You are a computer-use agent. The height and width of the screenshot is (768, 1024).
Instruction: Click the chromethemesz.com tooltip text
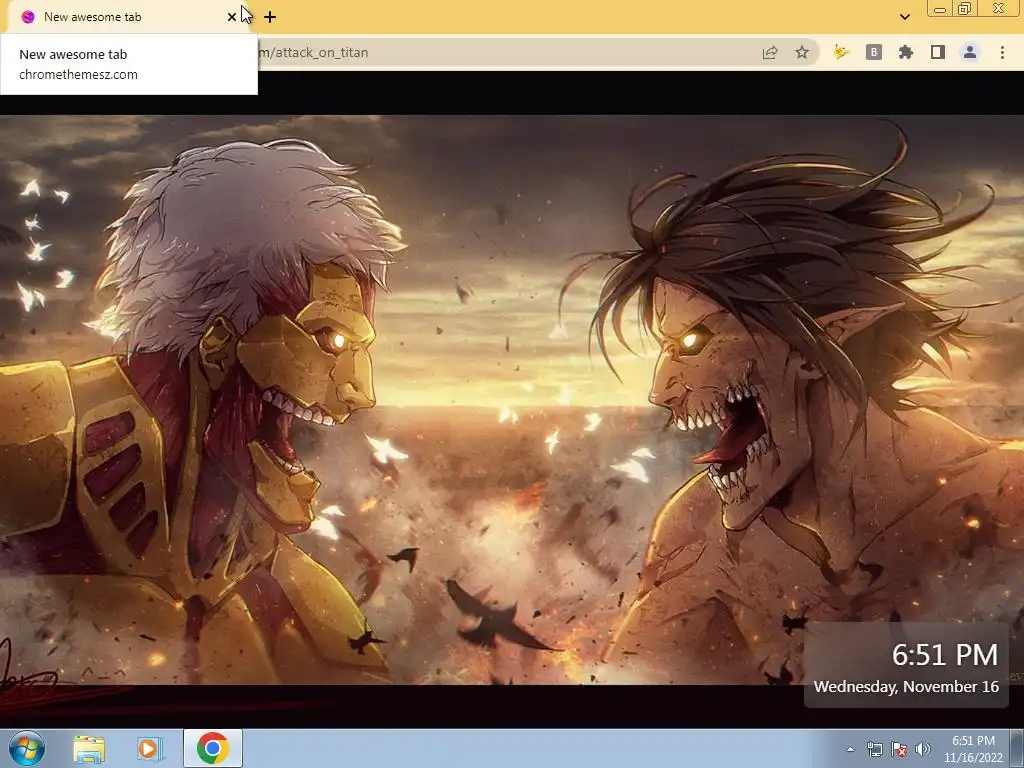78,74
